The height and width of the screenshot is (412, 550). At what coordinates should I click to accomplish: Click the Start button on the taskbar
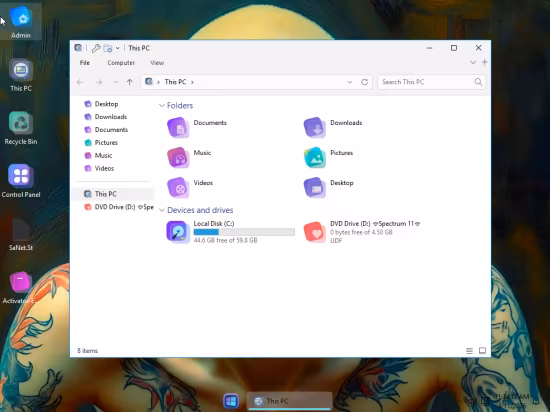click(x=231, y=401)
